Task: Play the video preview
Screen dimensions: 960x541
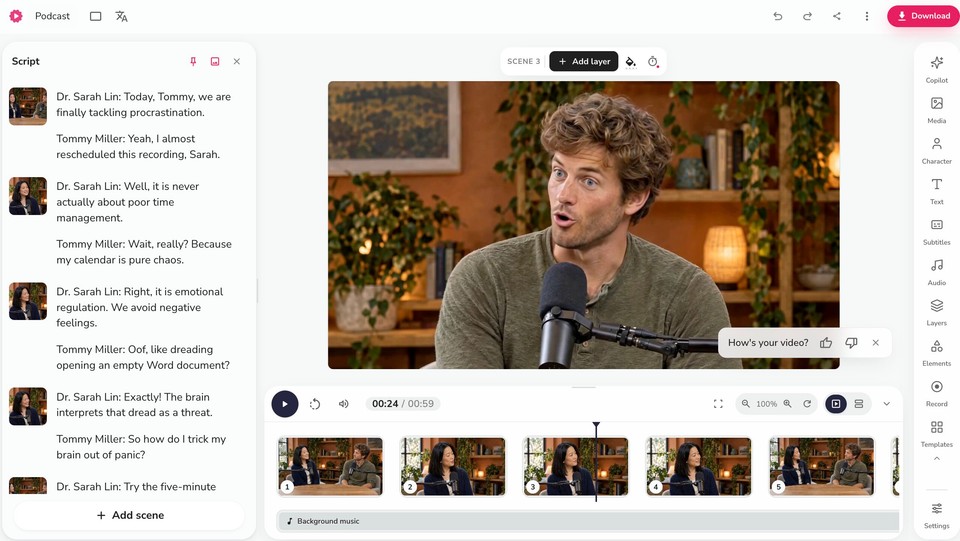Action: click(x=285, y=404)
